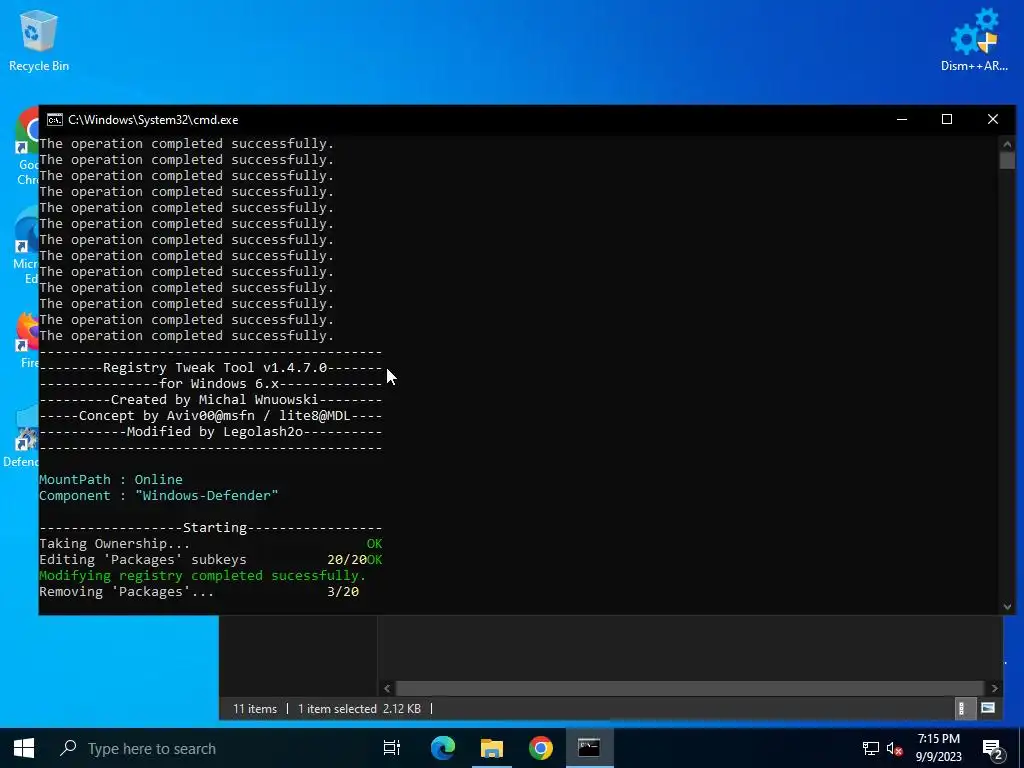Viewport: 1024px width, 768px height.
Task: Click '1 item selected 2.12 KB' status
Action: [x=359, y=709]
